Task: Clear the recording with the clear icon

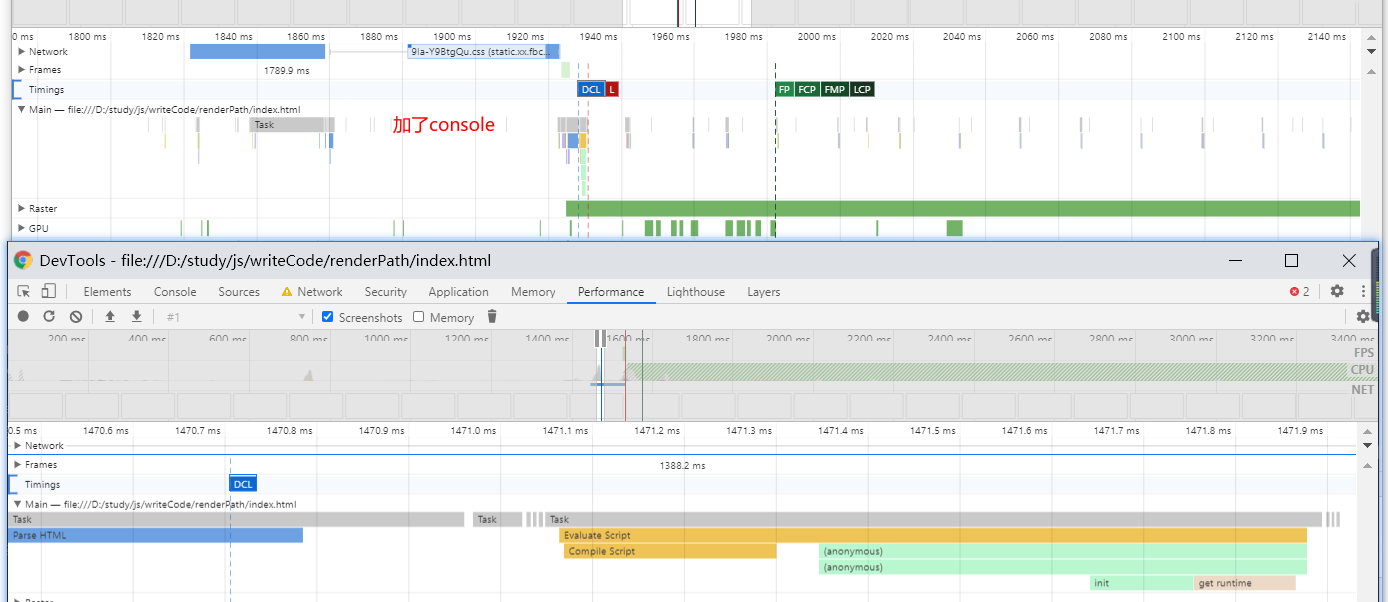Action: pos(76,317)
